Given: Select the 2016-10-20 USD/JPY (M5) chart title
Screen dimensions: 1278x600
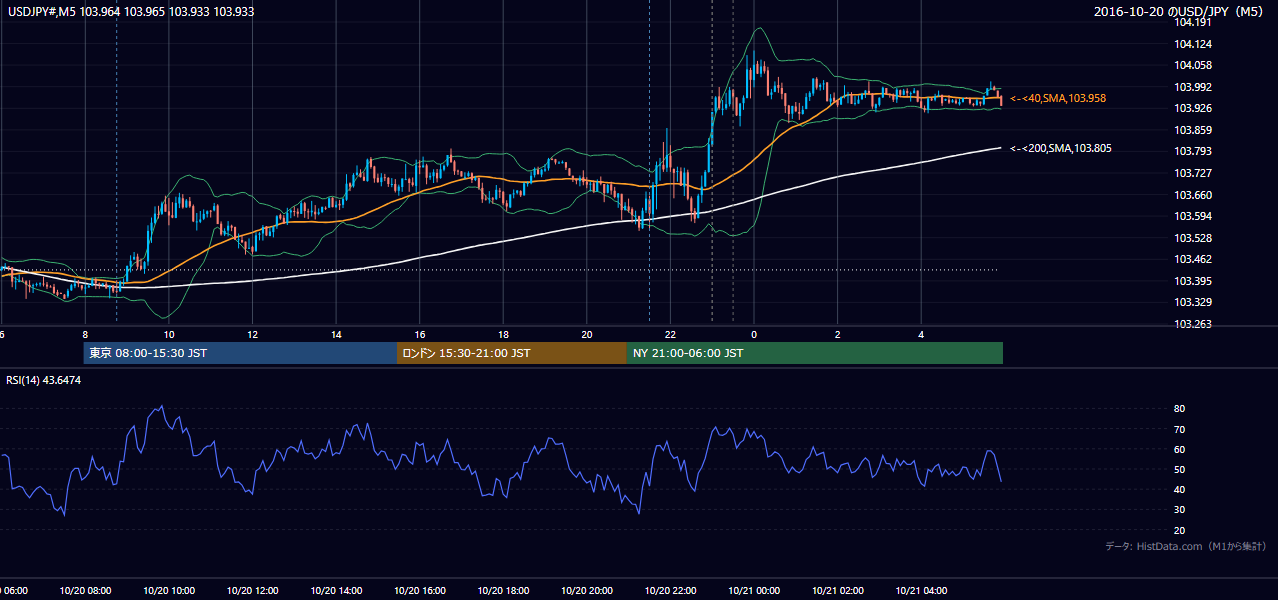Looking at the screenshot, I should [1181, 12].
